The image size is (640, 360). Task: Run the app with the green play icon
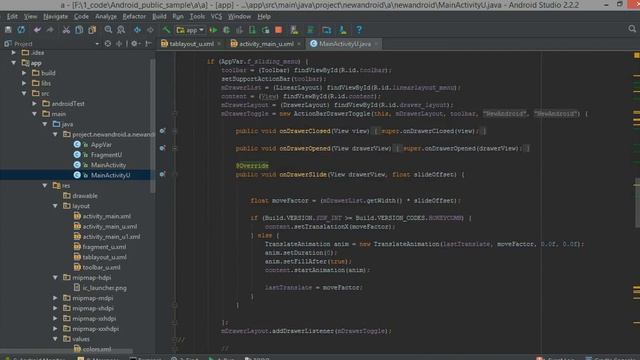pos(213,30)
